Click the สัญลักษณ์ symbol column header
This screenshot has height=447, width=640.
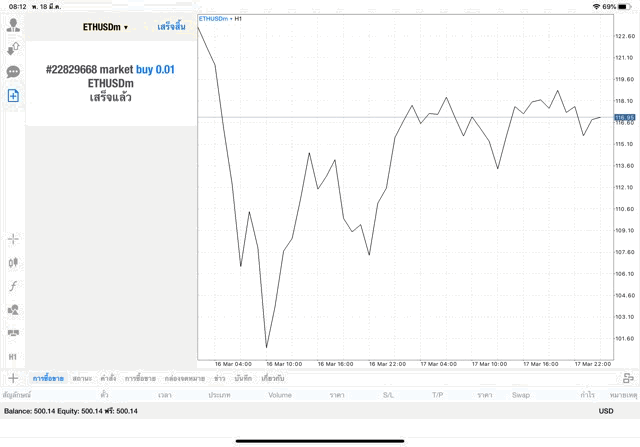(x=17, y=395)
